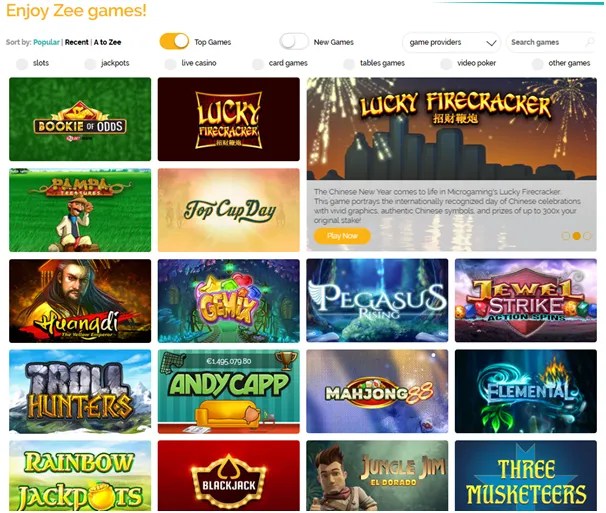Select the Andy Capp jackpot game
Image resolution: width=606 pixels, height=513 pixels.
pos(229,392)
